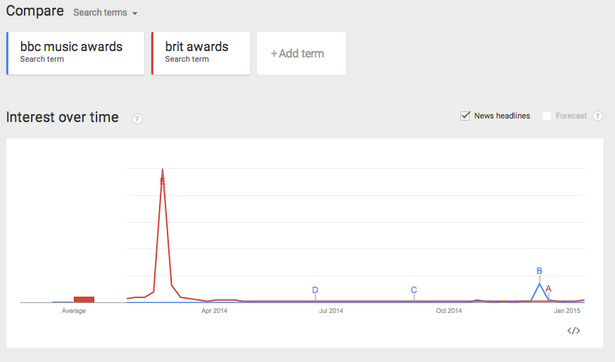615x362 pixels.
Task: Open help icon beside Interest over time
Action: [x=137, y=119]
